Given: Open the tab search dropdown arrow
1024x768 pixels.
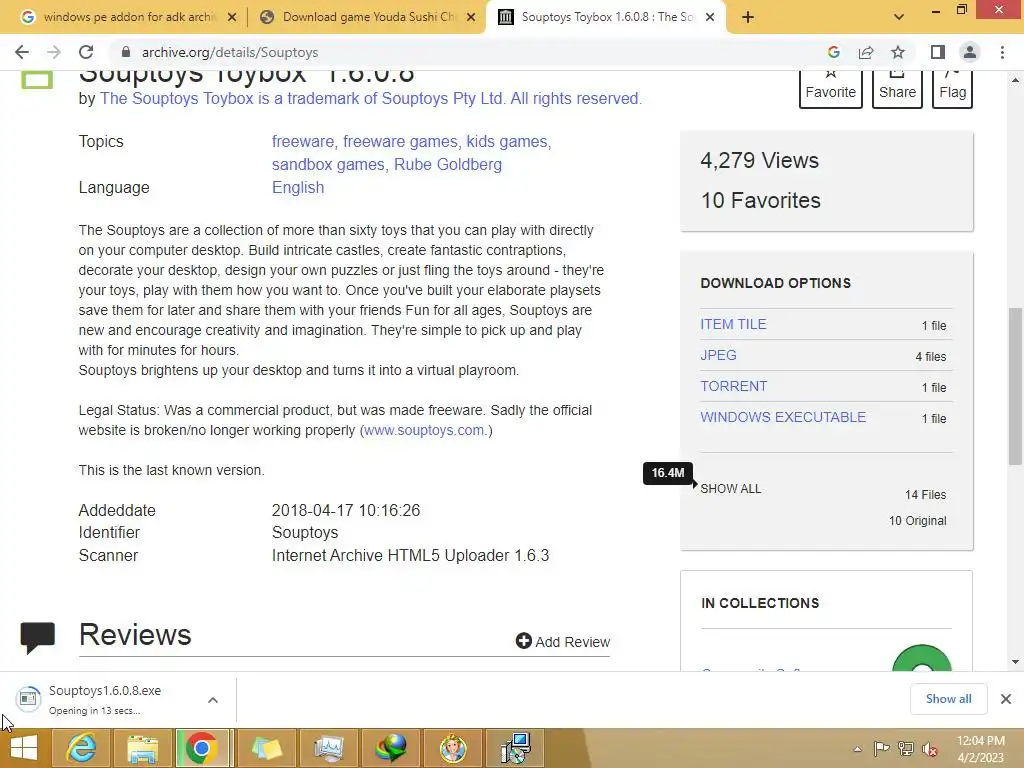Looking at the screenshot, I should pos(899,17).
